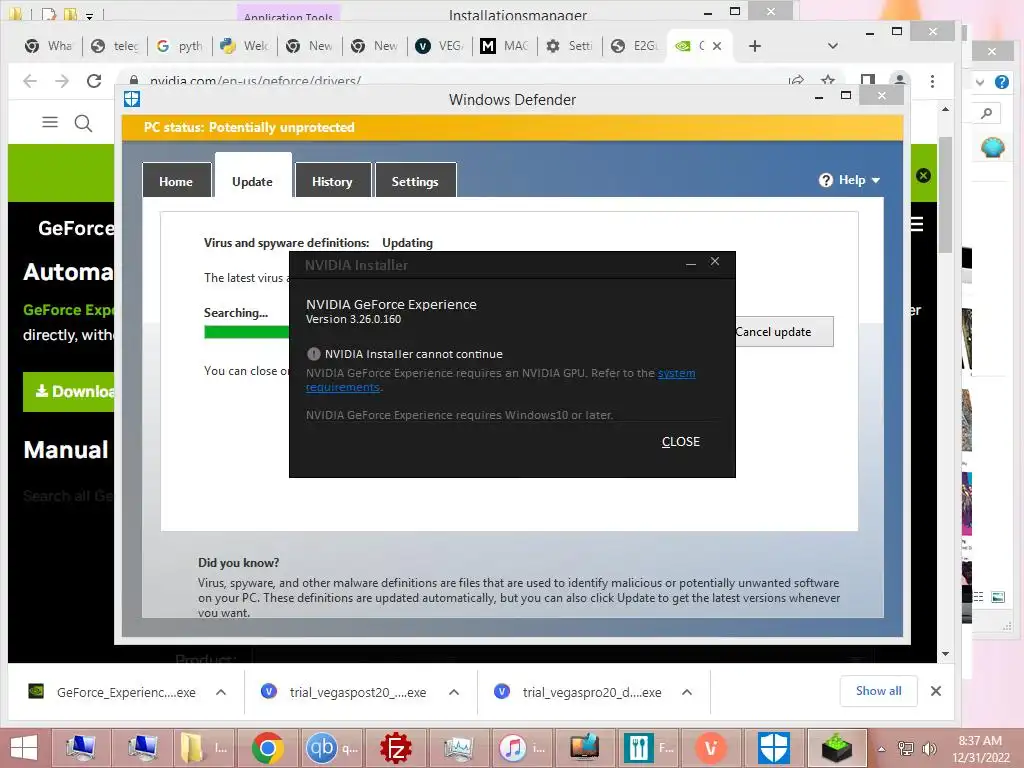Click the blue help icon in the background window
Viewport: 1024px width, 768px height.
[x=1002, y=82]
